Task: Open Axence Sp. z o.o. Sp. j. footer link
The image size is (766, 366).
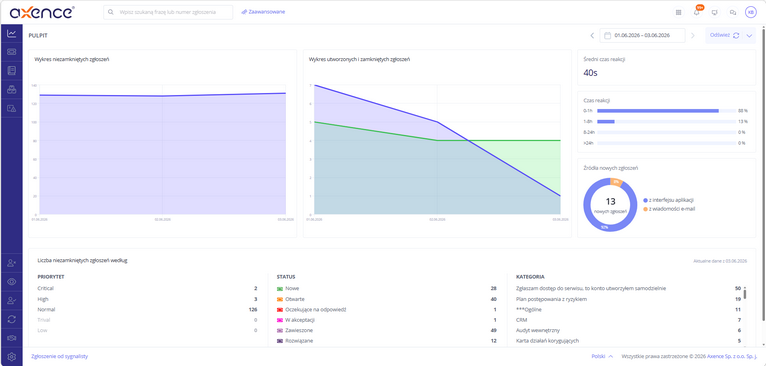Action: [733, 357]
